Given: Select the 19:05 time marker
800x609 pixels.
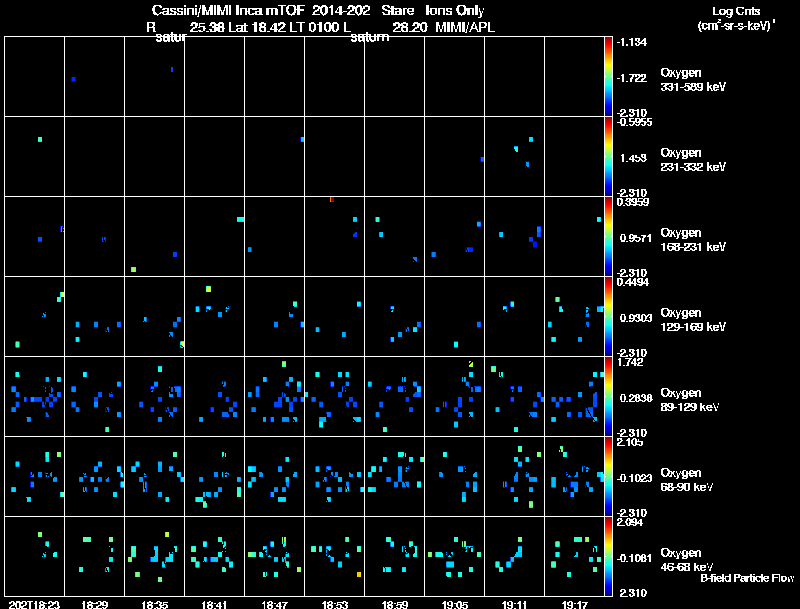Looking at the screenshot, I should click(x=455, y=604).
